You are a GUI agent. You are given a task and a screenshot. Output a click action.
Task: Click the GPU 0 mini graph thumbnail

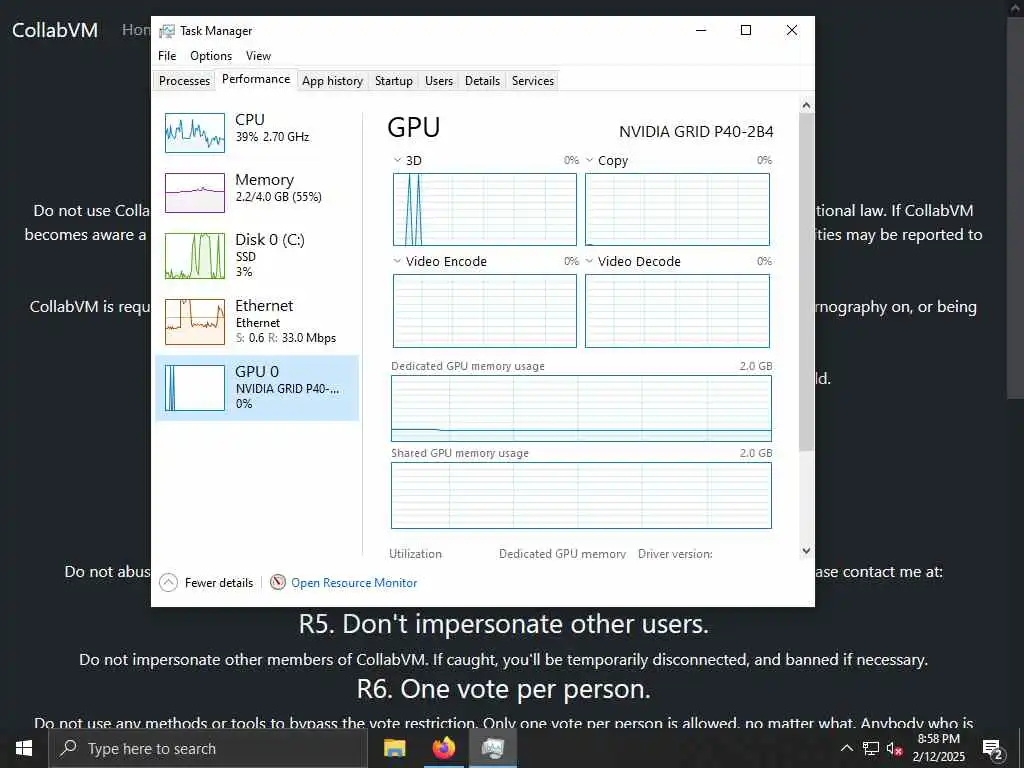195,387
